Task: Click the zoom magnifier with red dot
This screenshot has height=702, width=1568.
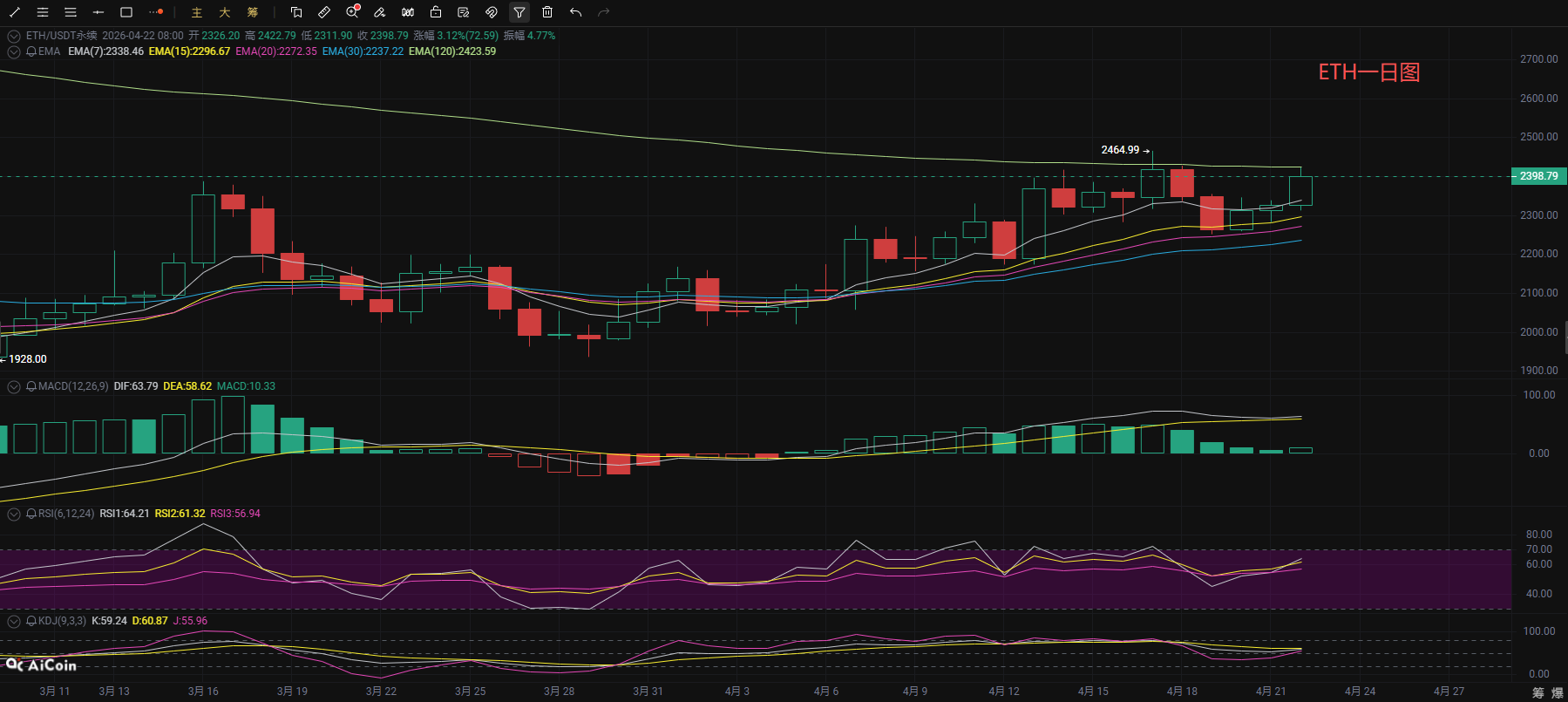Action: [352, 12]
